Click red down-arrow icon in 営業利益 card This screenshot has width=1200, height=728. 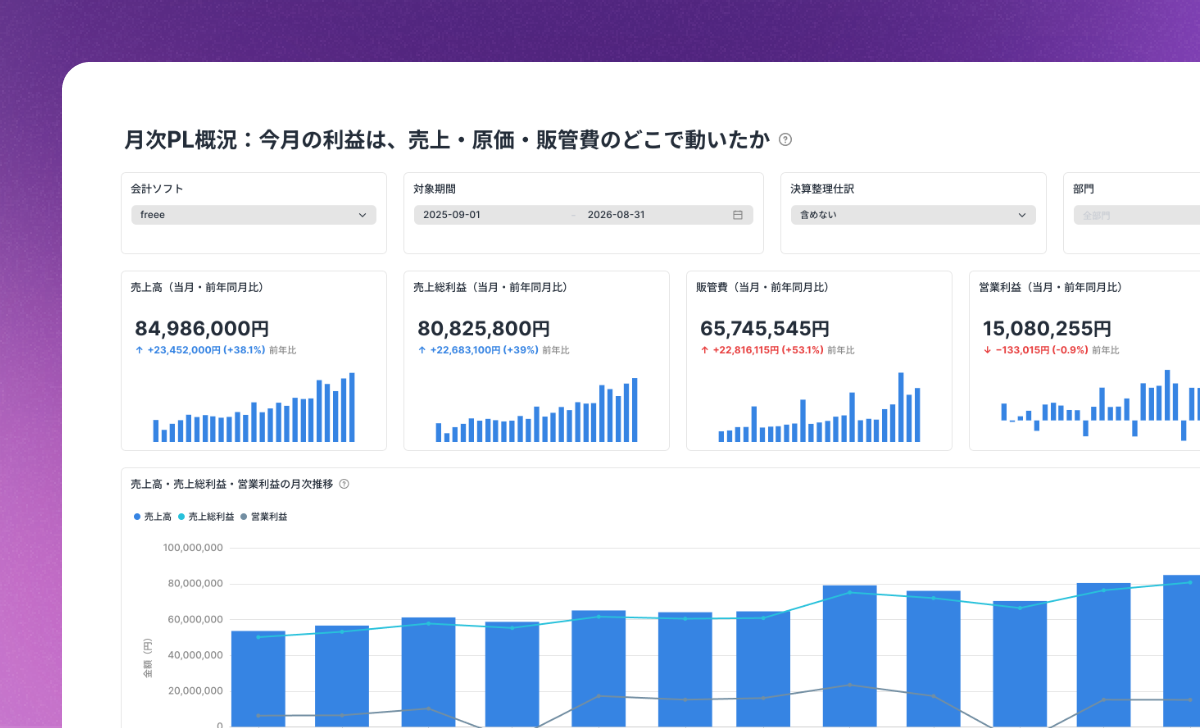987,351
